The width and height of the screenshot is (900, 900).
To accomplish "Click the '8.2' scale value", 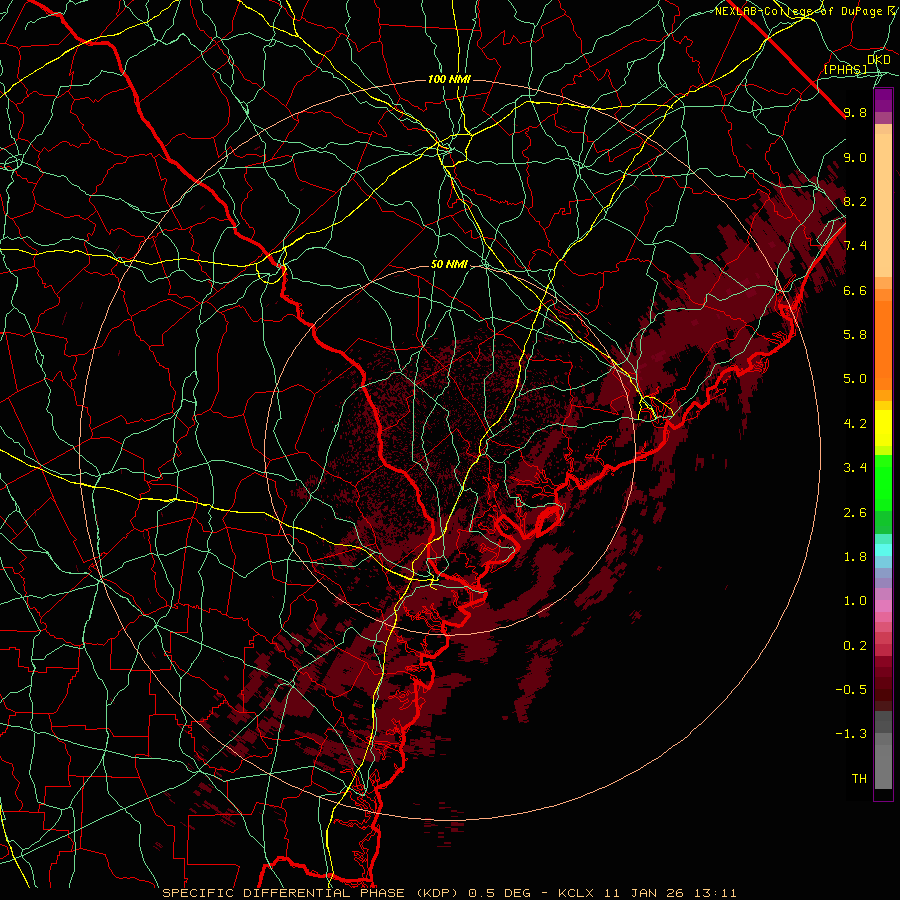I will point(855,201).
